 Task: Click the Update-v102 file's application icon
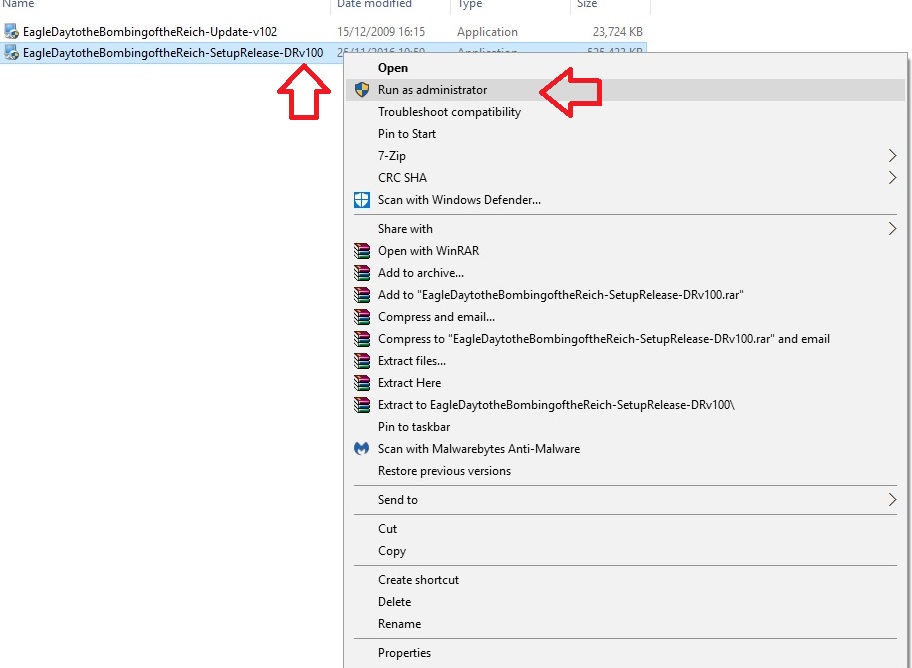[11, 31]
